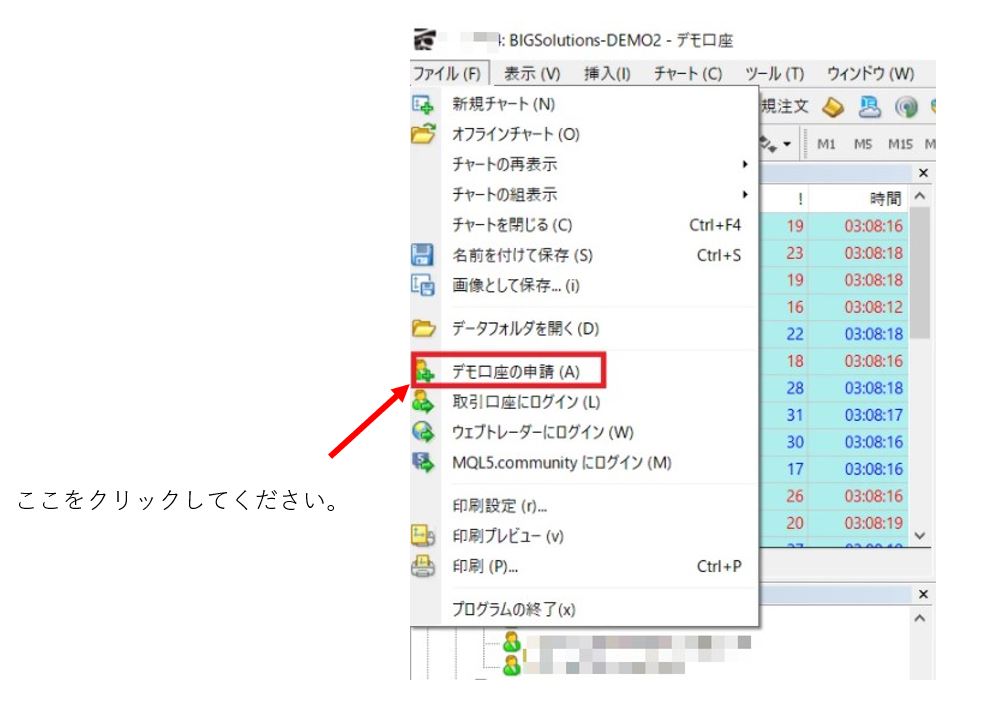The image size is (985, 721).
Task: Open the dropdown arrow left of M1
Action: 787,144
